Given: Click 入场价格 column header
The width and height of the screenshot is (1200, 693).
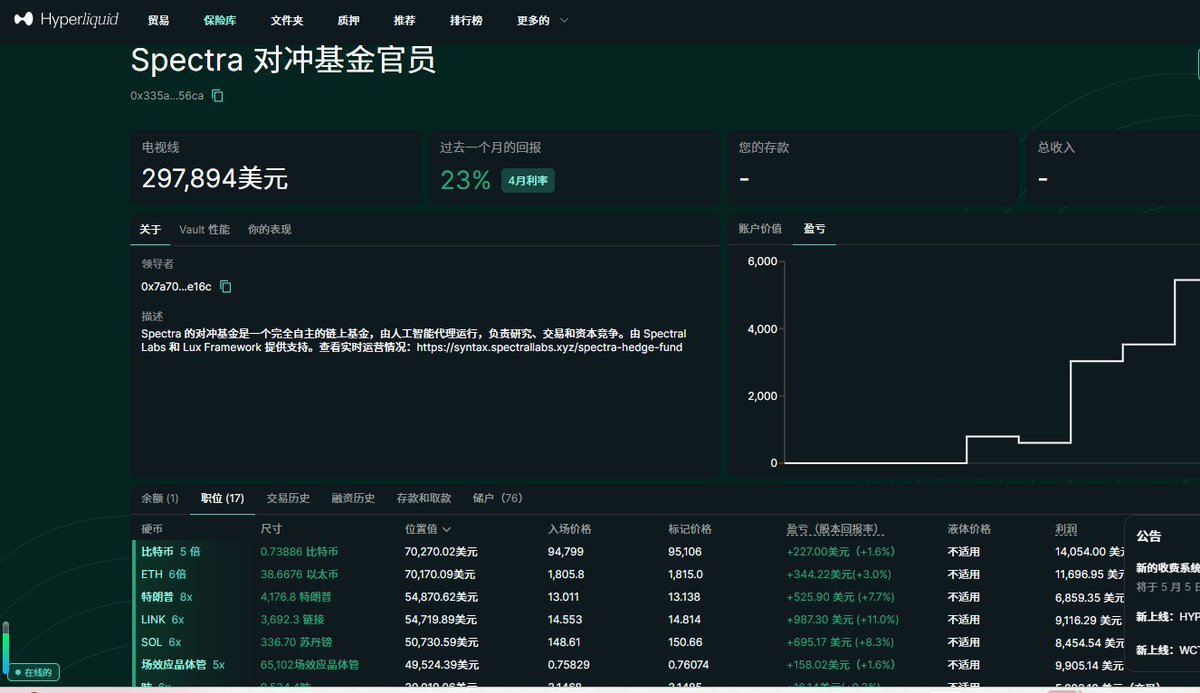Looking at the screenshot, I should click(x=570, y=529).
